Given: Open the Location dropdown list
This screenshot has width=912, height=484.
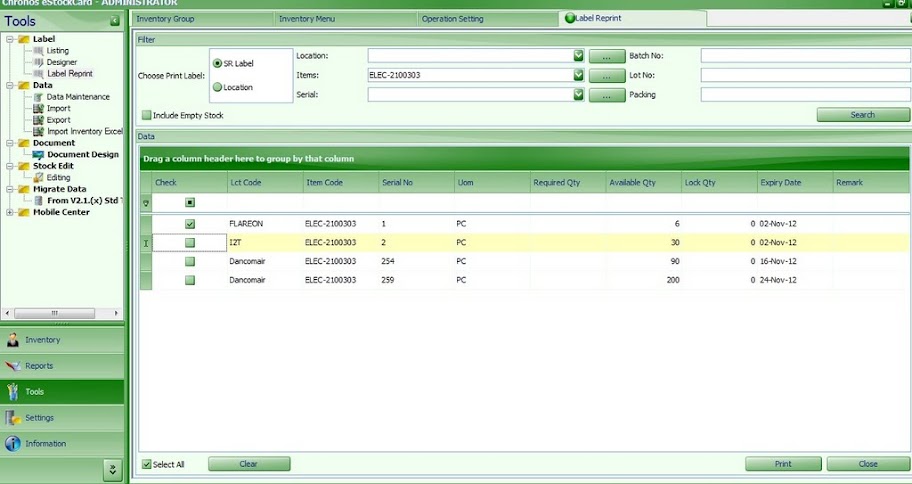Looking at the screenshot, I should (578, 56).
